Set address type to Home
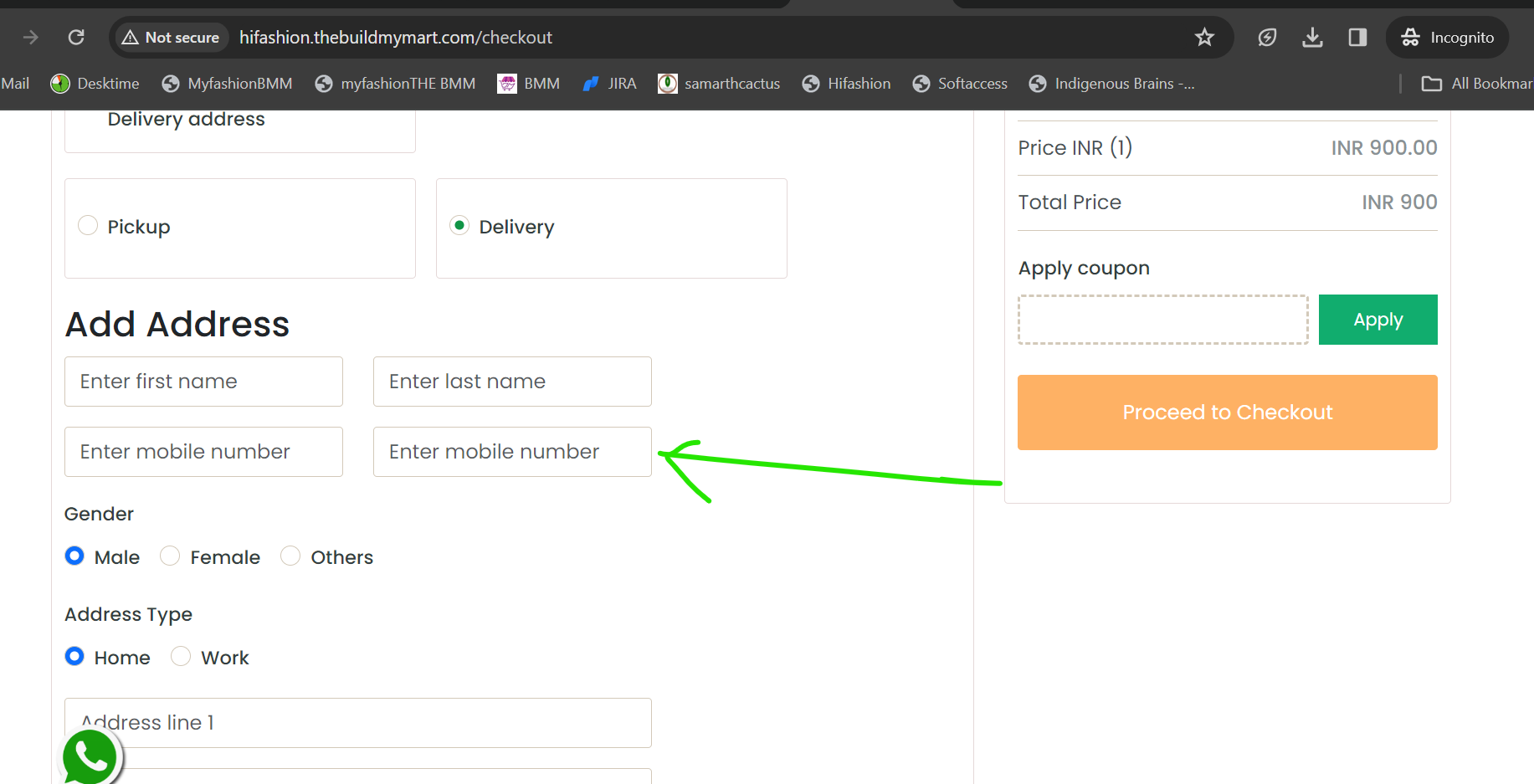Viewport: 1534px width, 784px height. click(x=74, y=657)
